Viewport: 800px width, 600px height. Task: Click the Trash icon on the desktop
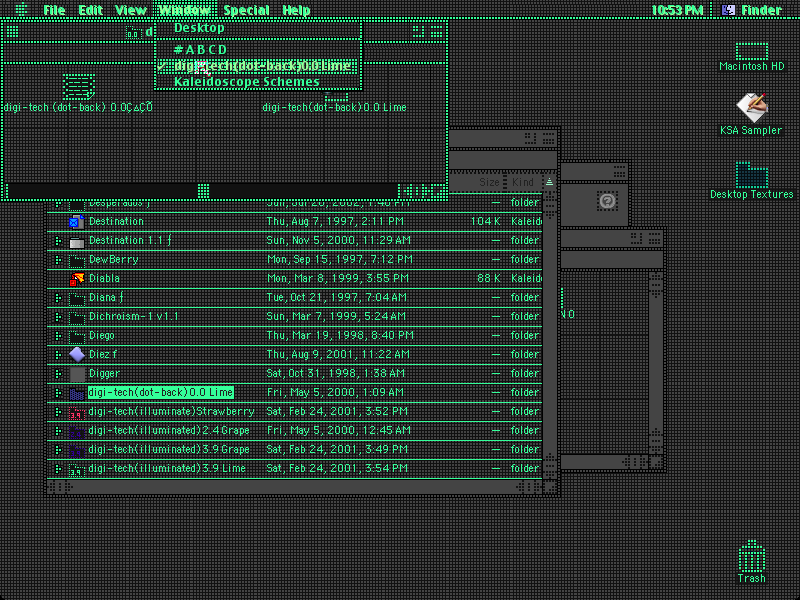(x=752, y=556)
